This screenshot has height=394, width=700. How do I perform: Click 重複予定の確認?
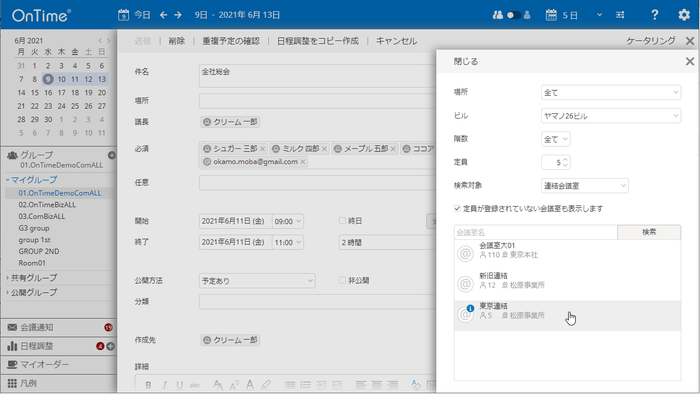point(230,41)
